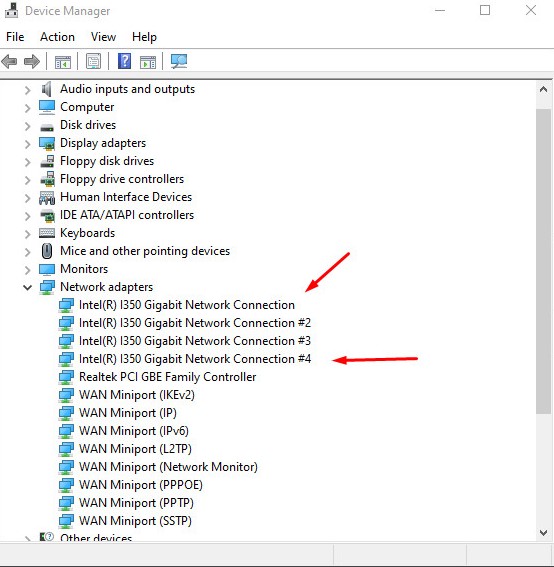Expand the Computer node chevron
554x567 pixels.
[x=27, y=108]
